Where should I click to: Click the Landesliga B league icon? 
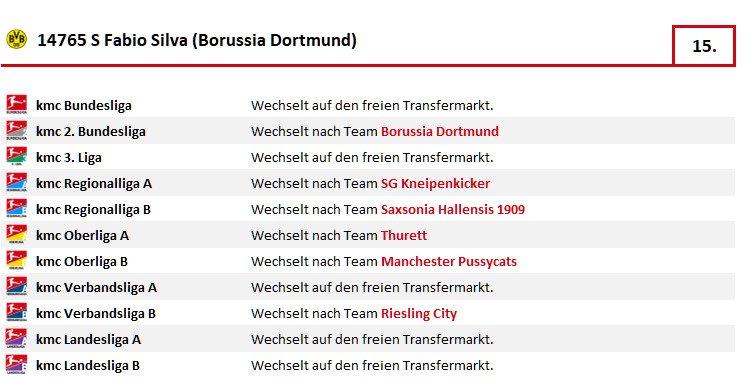pos(16,364)
